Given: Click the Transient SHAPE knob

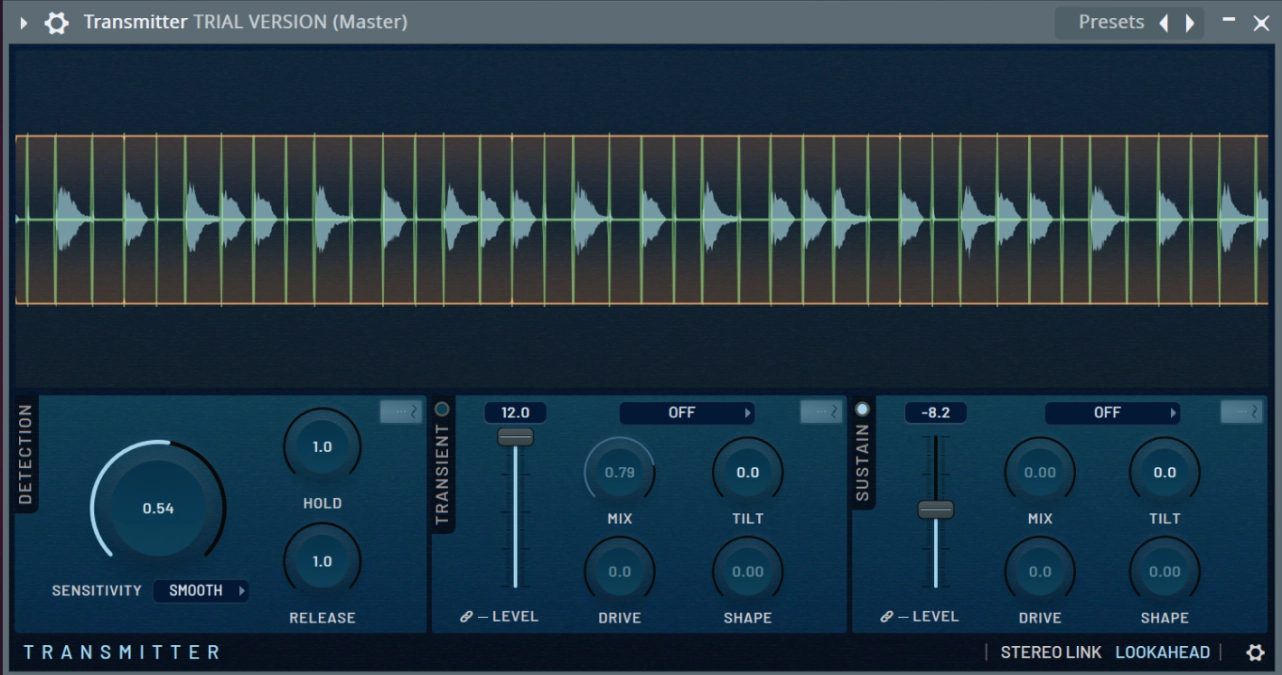Looking at the screenshot, I should point(747,572).
